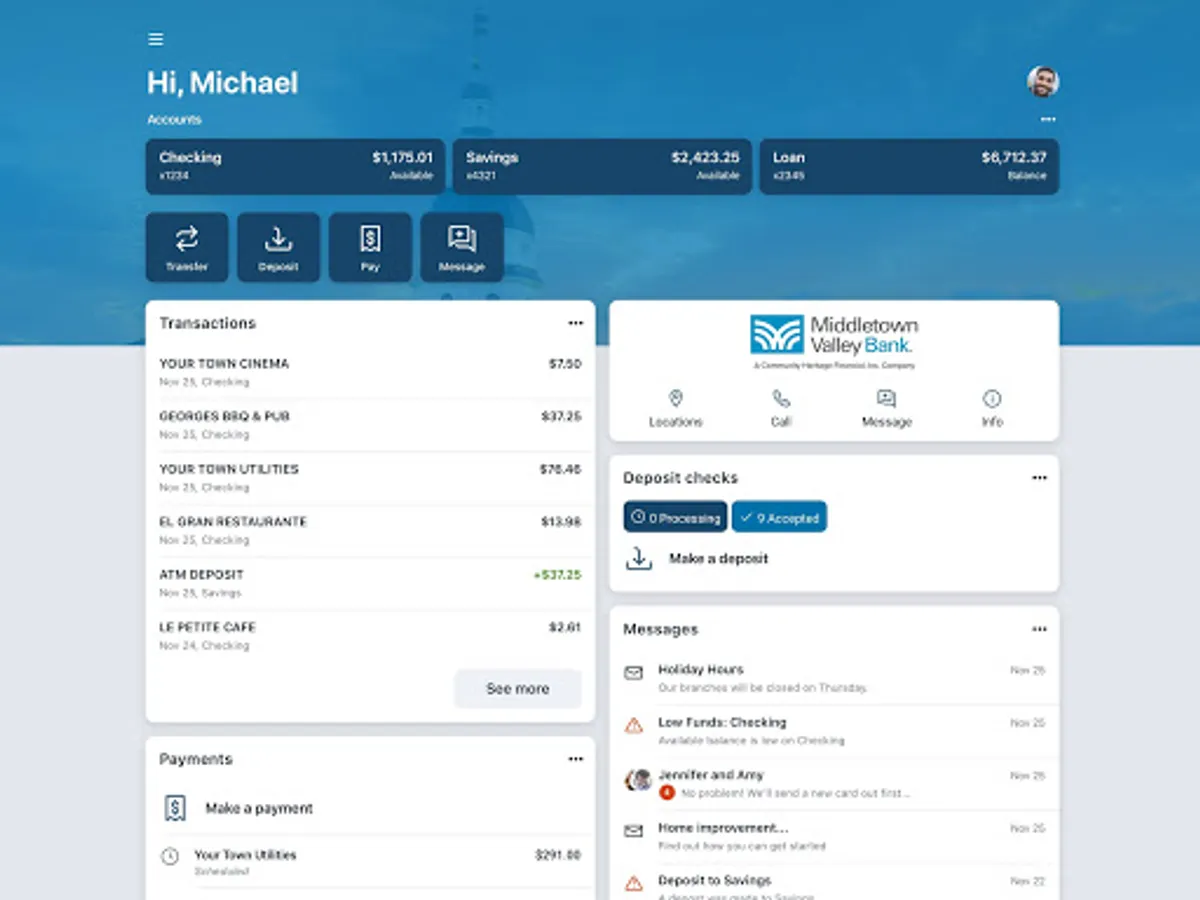Viewport: 1200px width, 900px height.
Task: Click the scheduled payment clock icon
Action: (x=170, y=857)
